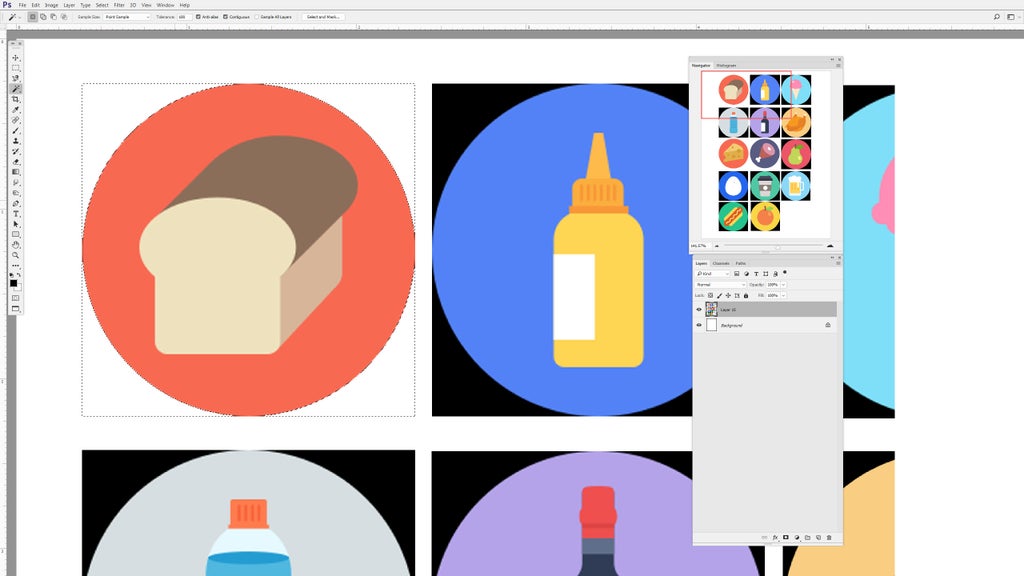Select the Blur tool
Screen dimensions: 1024x576
[x=16, y=183]
